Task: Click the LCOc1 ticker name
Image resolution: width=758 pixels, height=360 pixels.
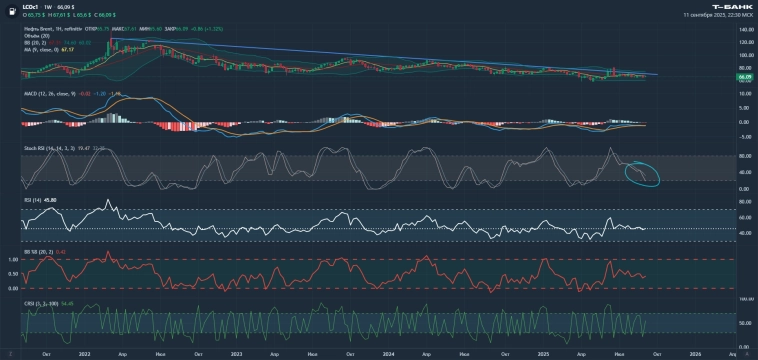Action: pyautogui.click(x=30, y=7)
